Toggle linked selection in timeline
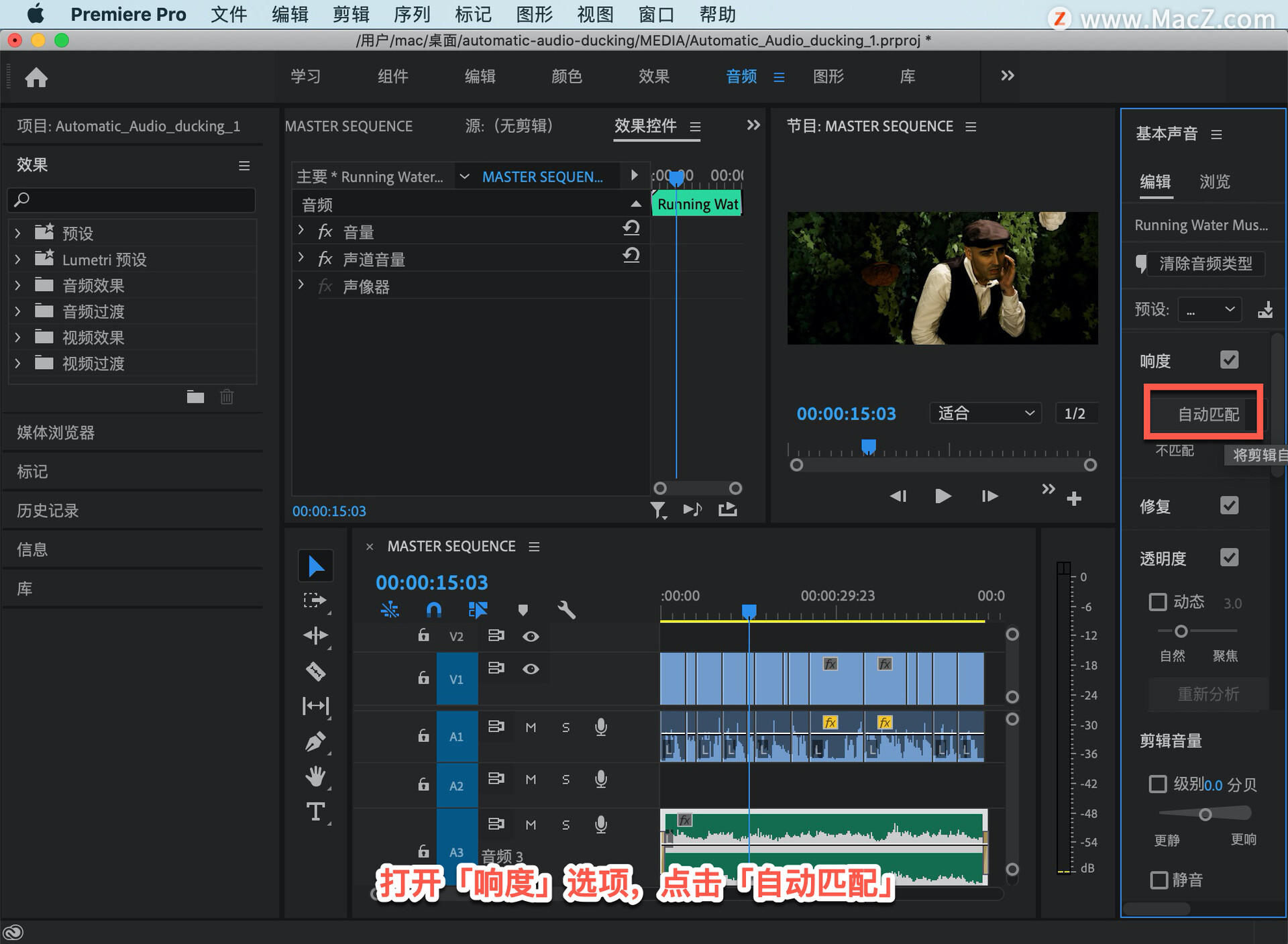 (478, 609)
